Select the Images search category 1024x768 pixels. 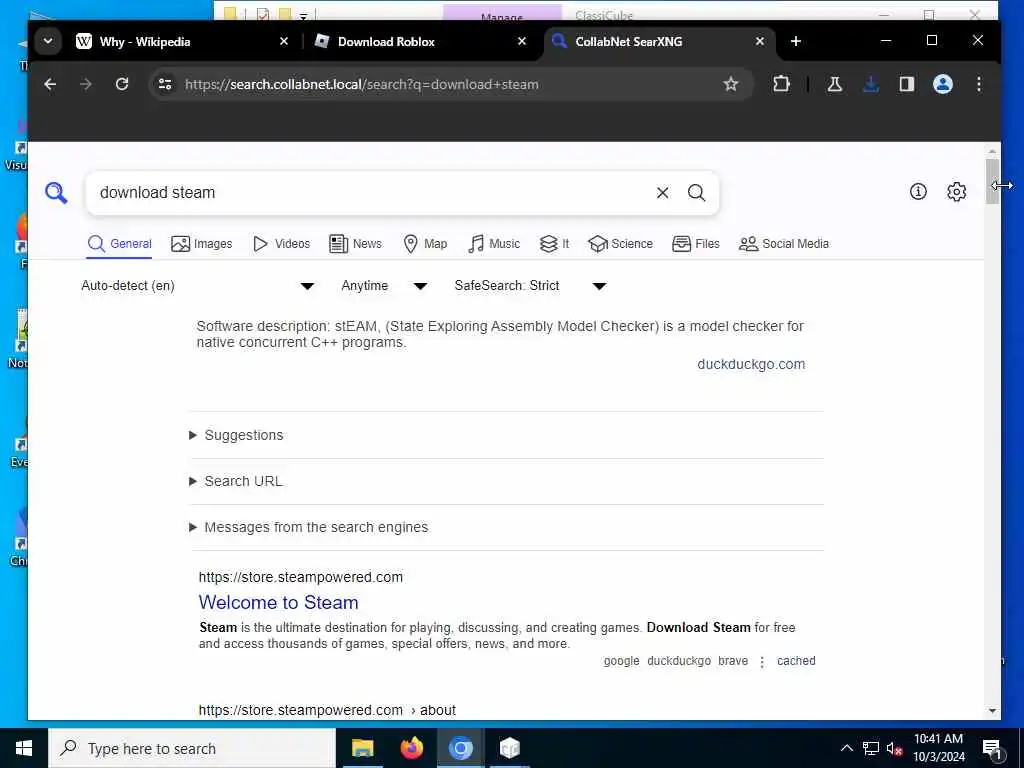click(x=202, y=244)
